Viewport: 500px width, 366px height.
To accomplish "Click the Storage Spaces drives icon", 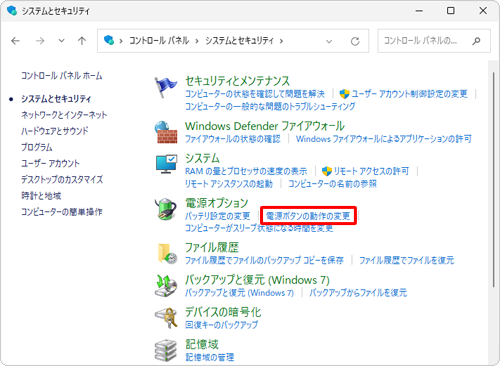I will [x=166, y=350].
